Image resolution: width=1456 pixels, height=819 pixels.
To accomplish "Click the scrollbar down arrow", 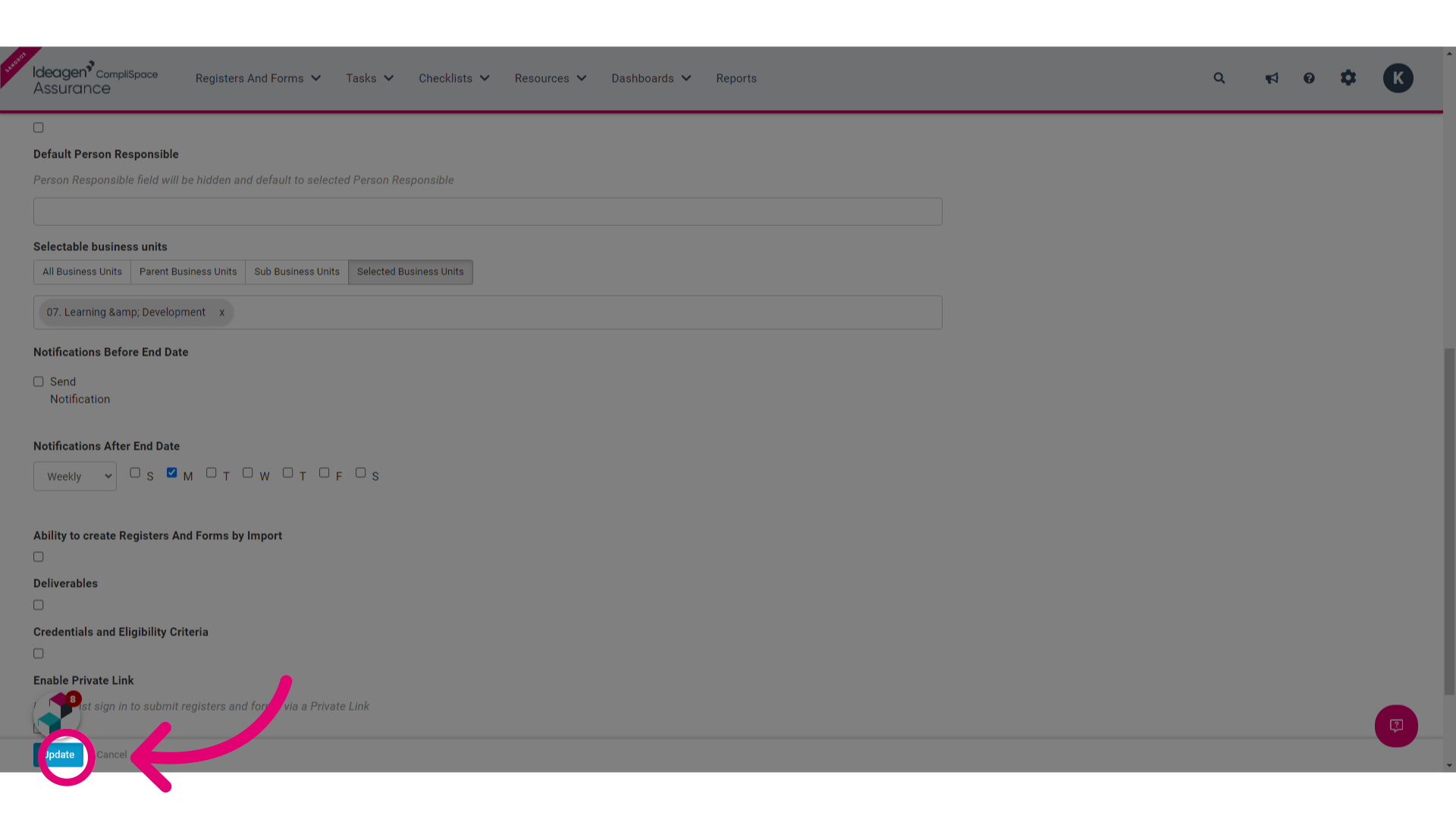I will point(1449,766).
